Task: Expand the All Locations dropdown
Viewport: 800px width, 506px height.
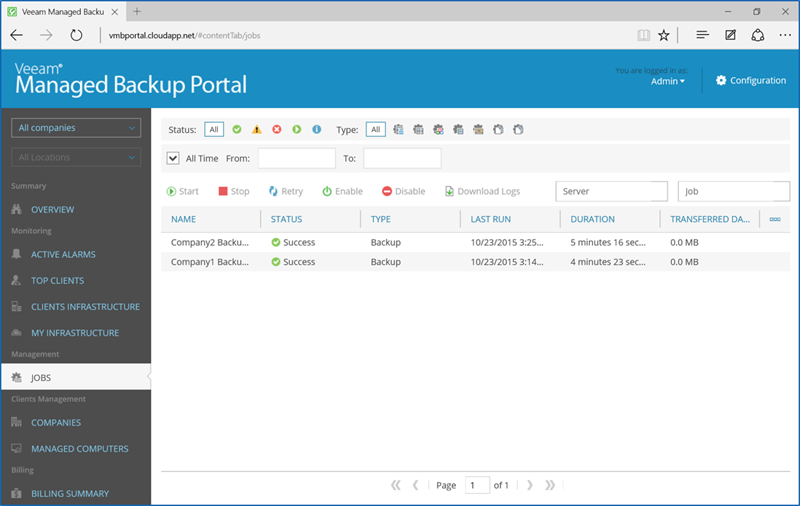Action: (x=76, y=158)
